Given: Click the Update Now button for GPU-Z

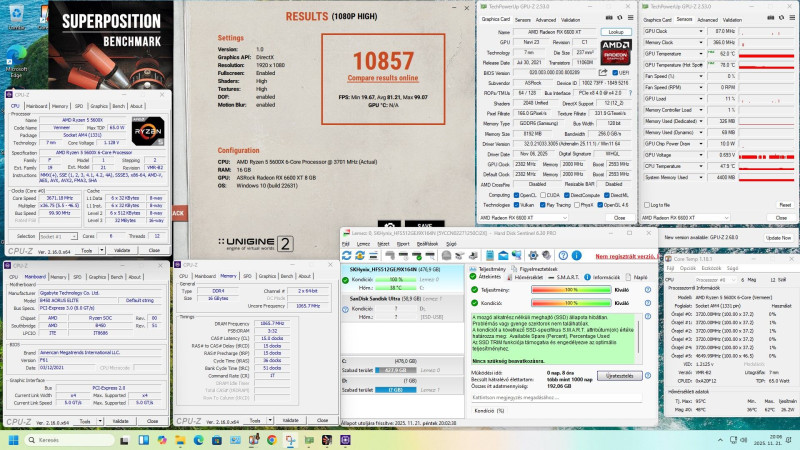Looking at the screenshot, I should 779,238.
